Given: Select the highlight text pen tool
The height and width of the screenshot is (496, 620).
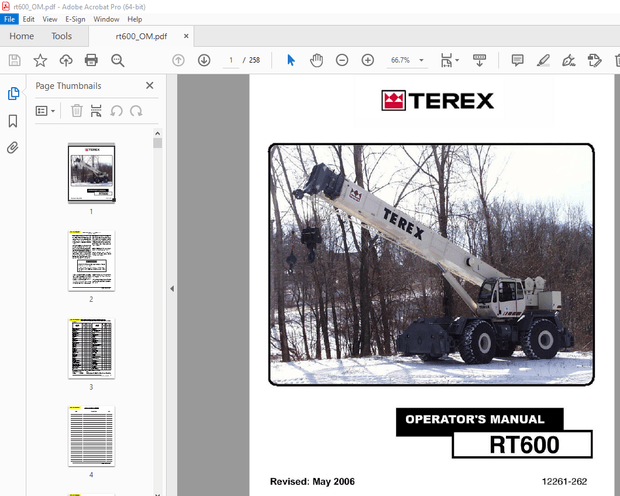Looking at the screenshot, I should click(543, 60).
